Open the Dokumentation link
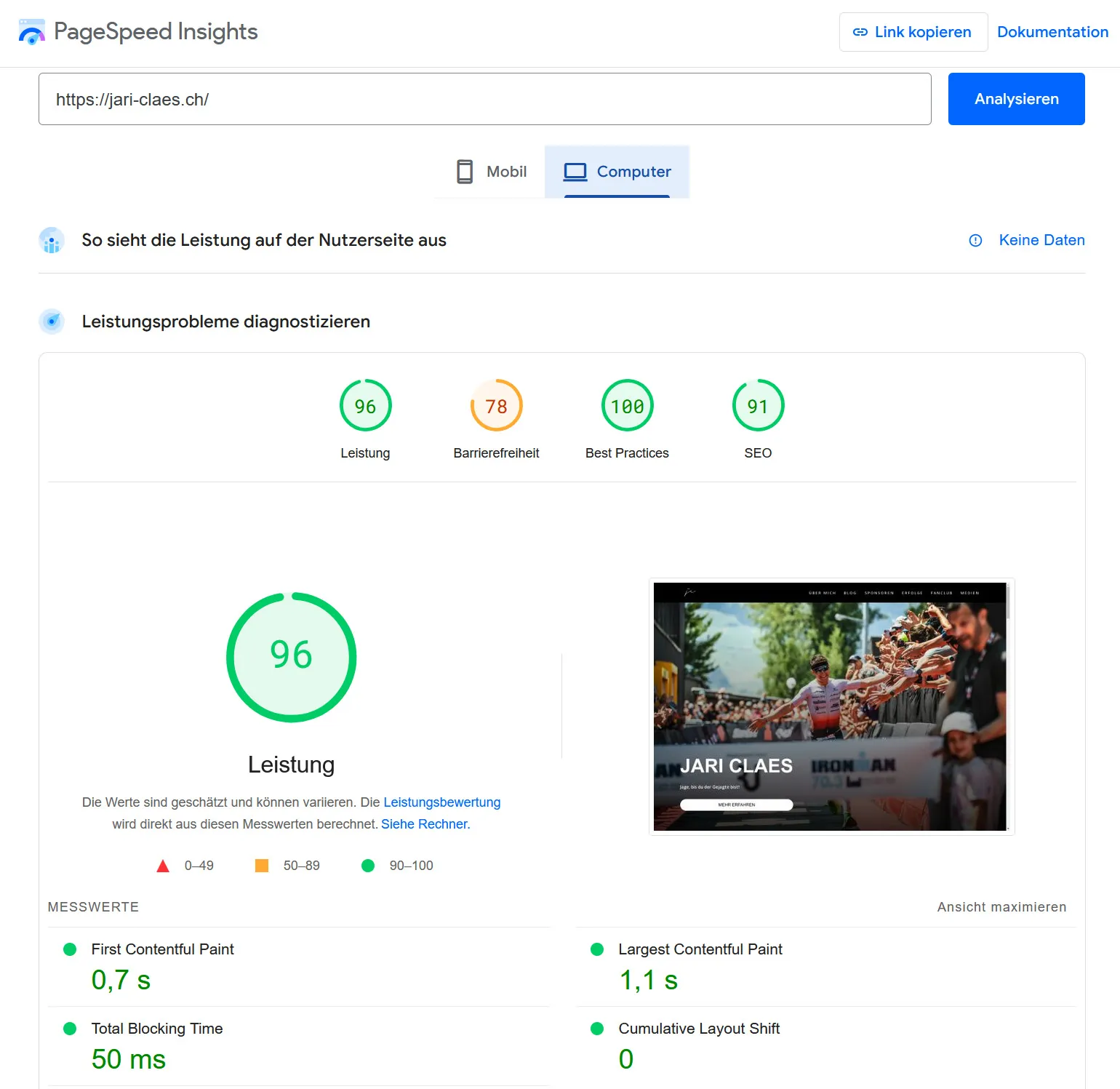The width and height of the screenshot is (1120, 1089). (1052, 32)
